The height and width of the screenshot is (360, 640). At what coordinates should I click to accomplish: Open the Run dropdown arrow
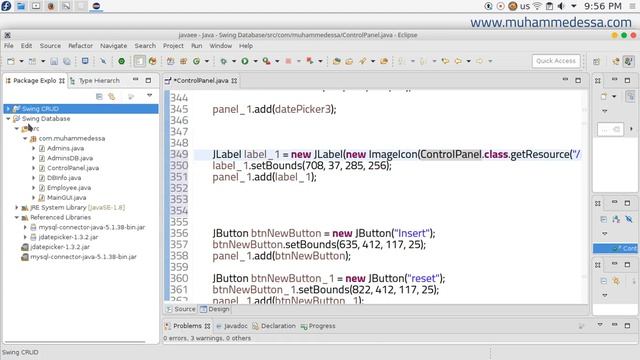[x=256, y=61]
